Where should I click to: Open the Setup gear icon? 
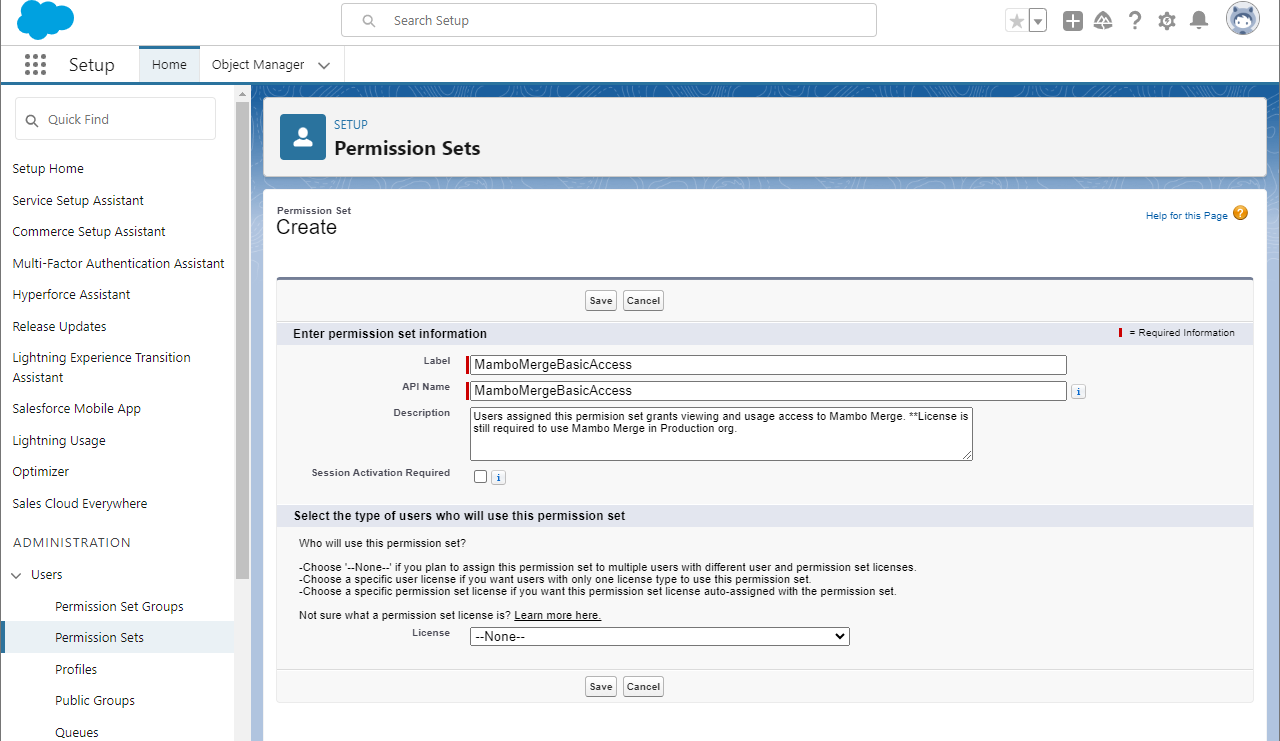1167,21
